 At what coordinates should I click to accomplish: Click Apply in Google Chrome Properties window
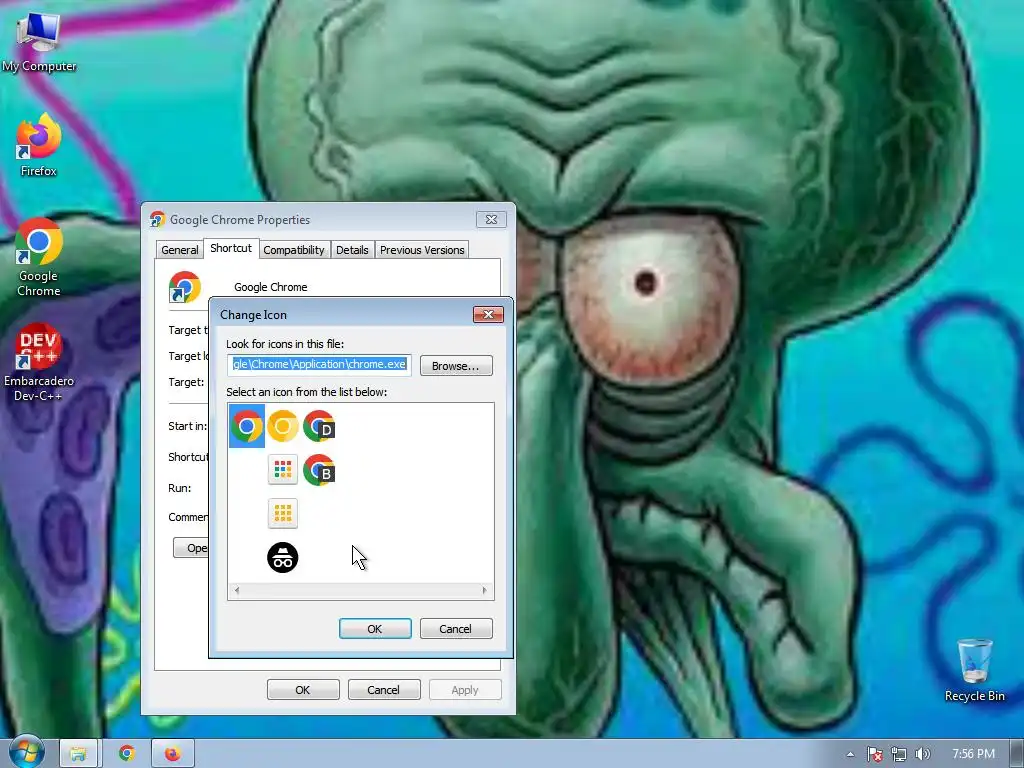coord(465,690)
